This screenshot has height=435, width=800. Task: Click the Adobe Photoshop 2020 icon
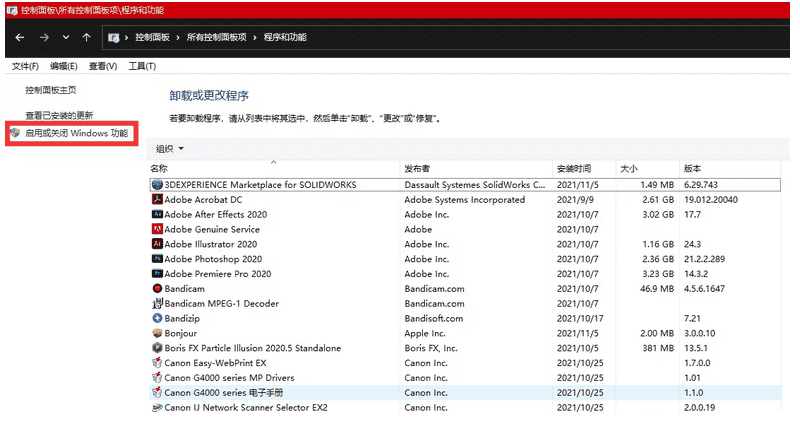coord(157,259)
